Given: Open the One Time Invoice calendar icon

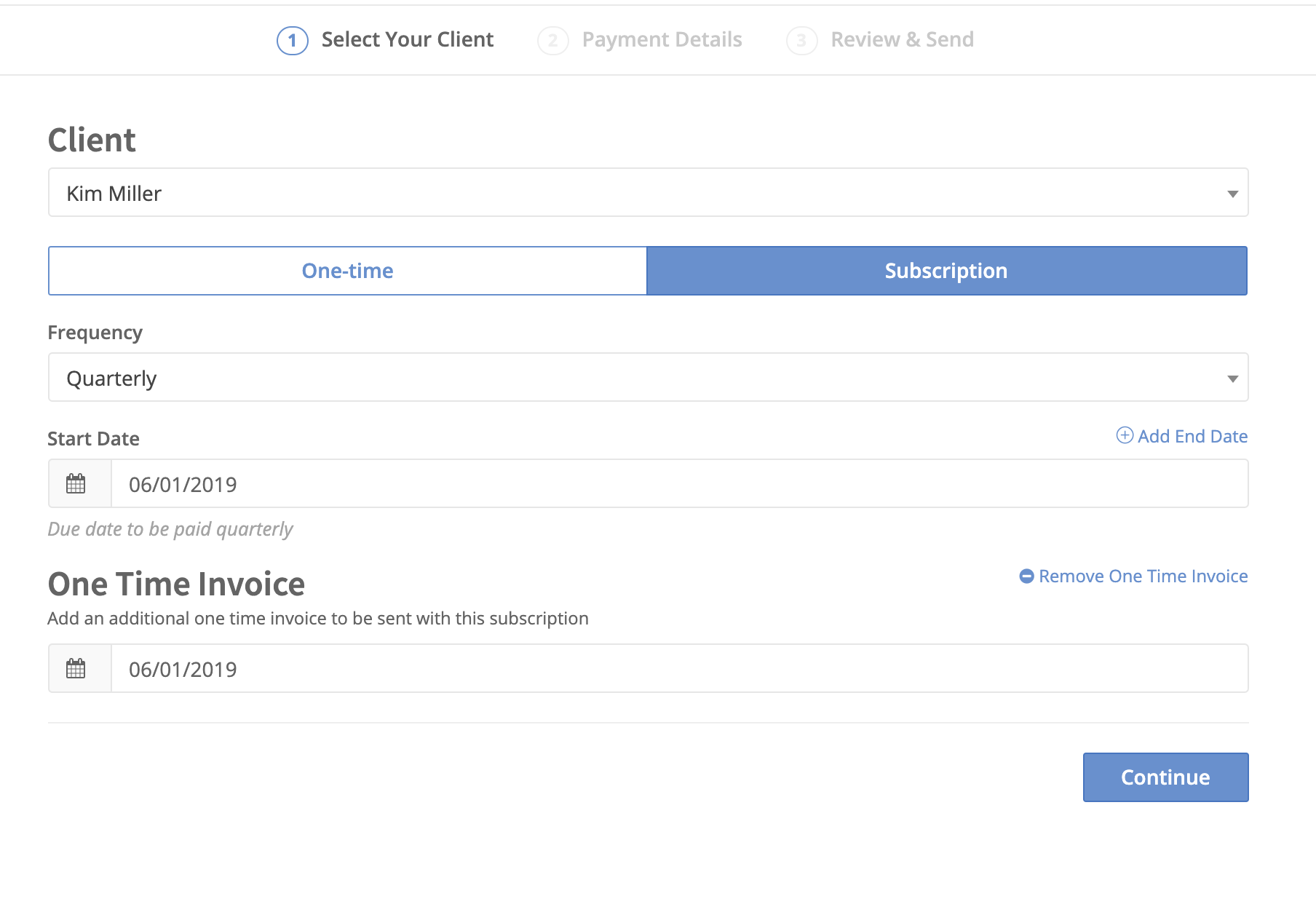Looking at the screenshot, I should (76, 669).
